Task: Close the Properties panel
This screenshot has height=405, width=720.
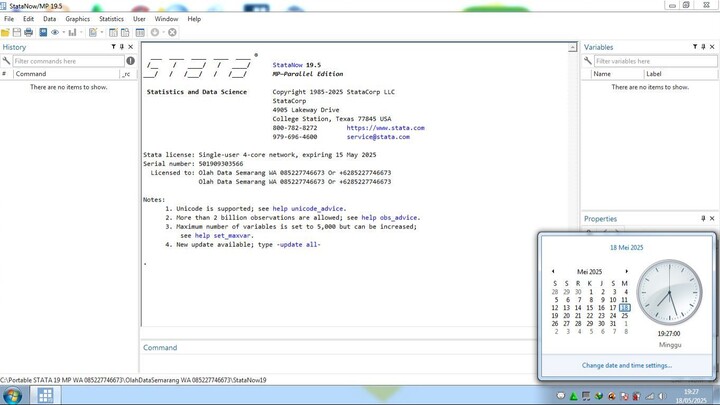Action: [712, 219]
